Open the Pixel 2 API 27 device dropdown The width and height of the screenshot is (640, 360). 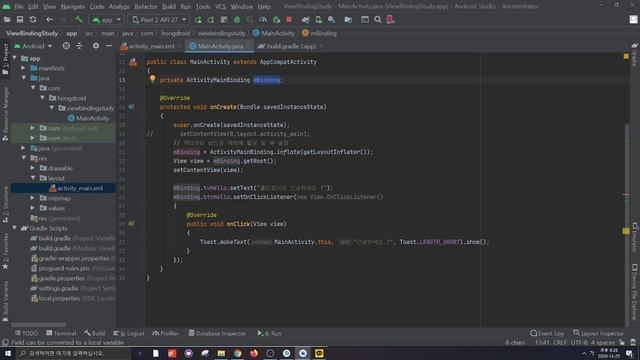click(x=159, y=20)
